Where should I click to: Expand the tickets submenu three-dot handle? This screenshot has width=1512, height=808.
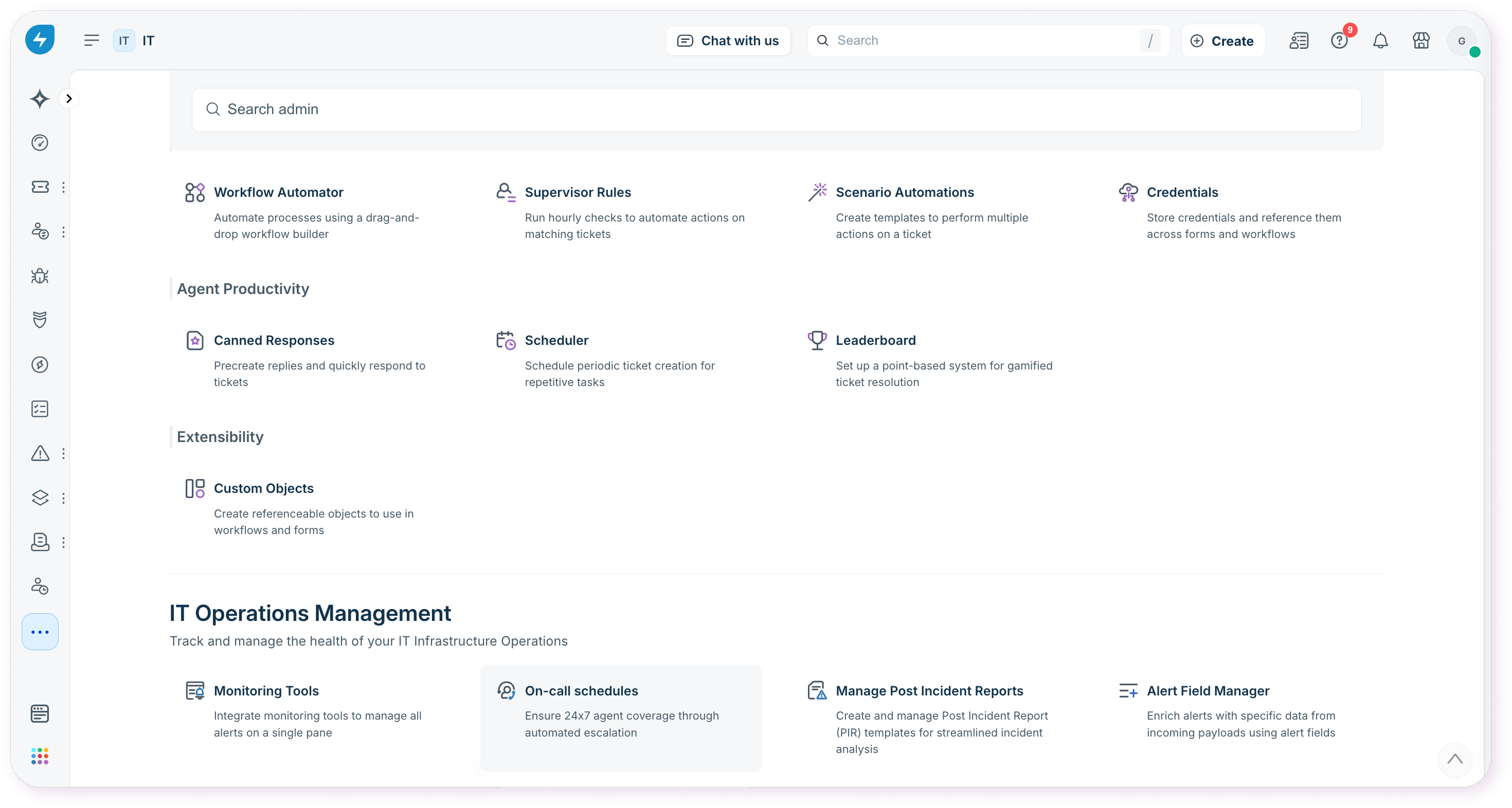[x=63, y=187]
